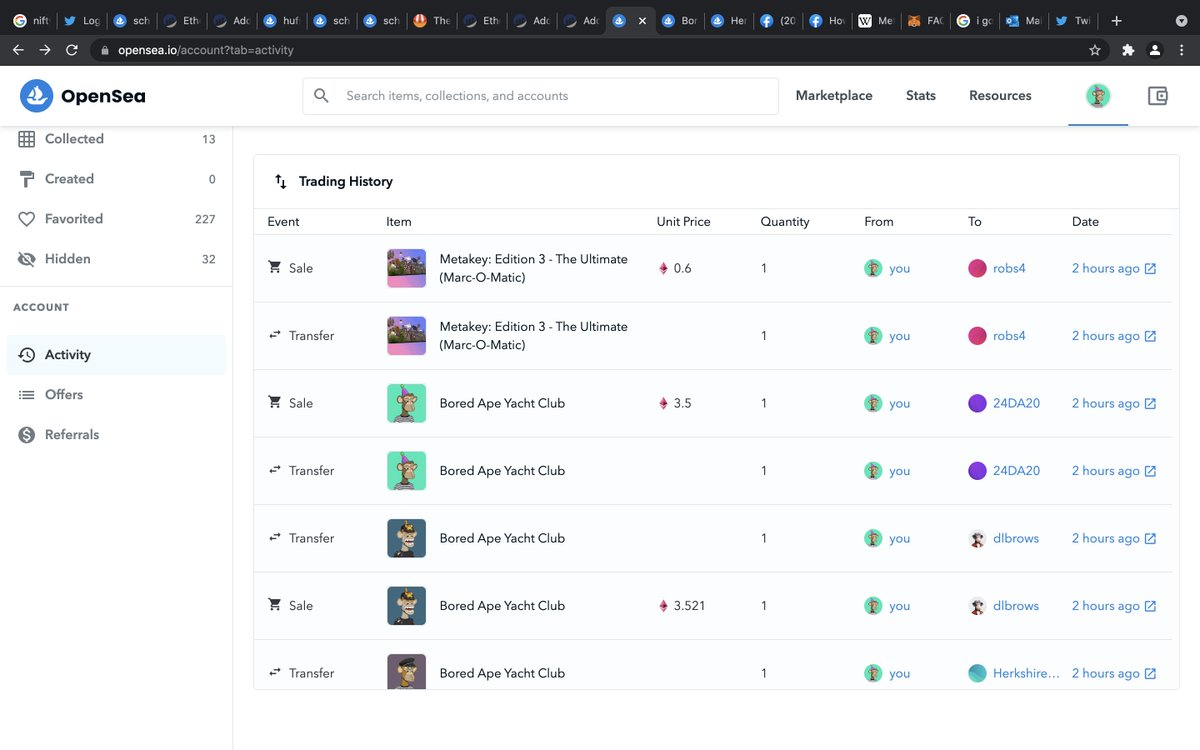Open 24DA20 profile in Sale row
This screenshot has height=750, width=1200.
point(1016,403)
